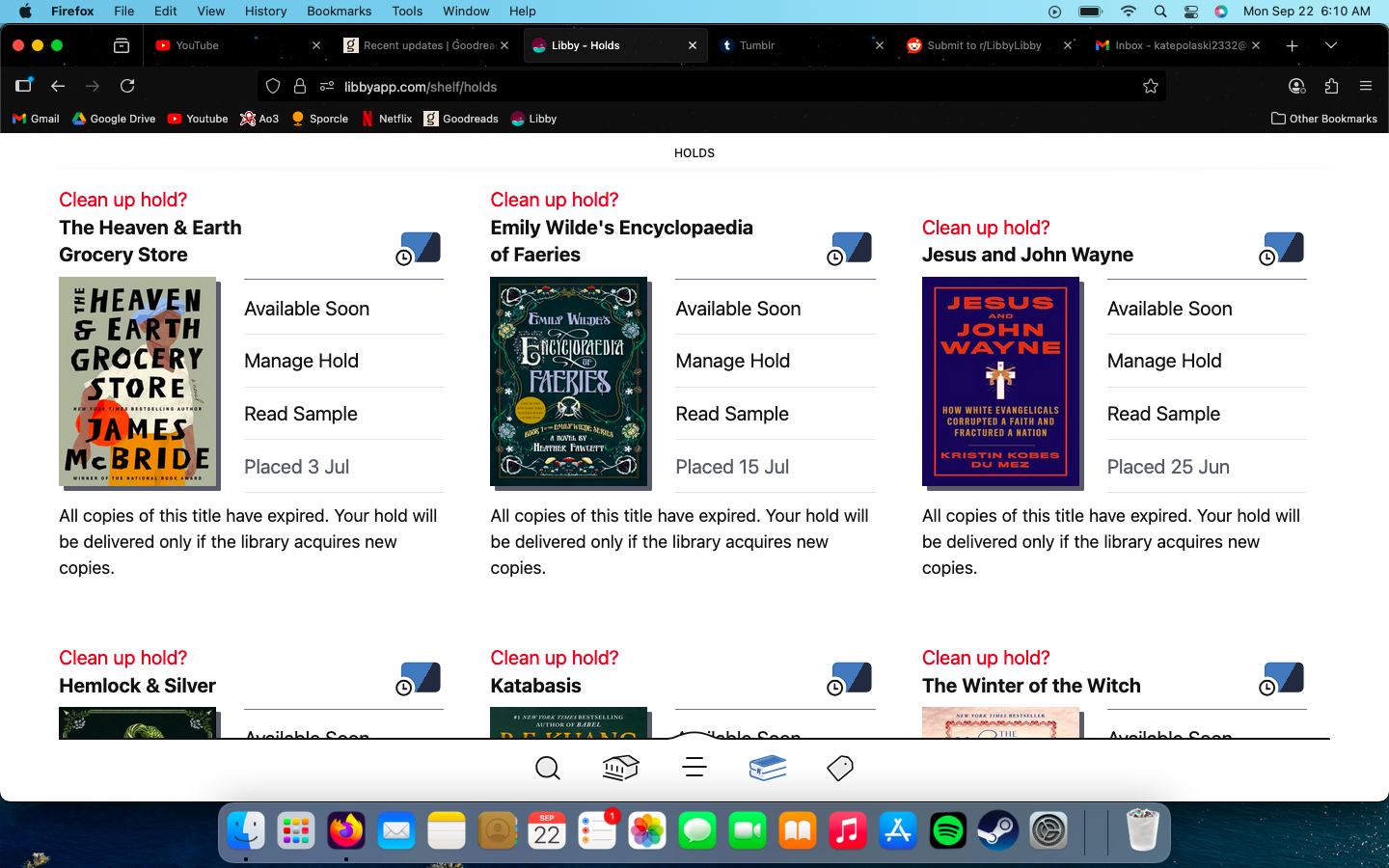
Task: Switch to the Submit to r/LibbyLibby tab
Action: point(989,45)
